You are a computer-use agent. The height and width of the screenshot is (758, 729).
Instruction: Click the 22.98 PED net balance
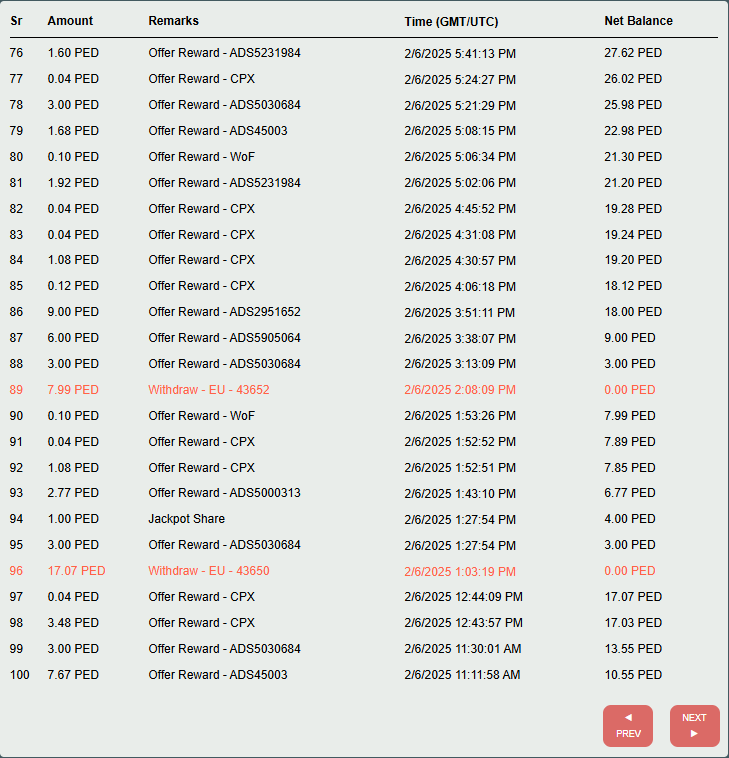633,131
